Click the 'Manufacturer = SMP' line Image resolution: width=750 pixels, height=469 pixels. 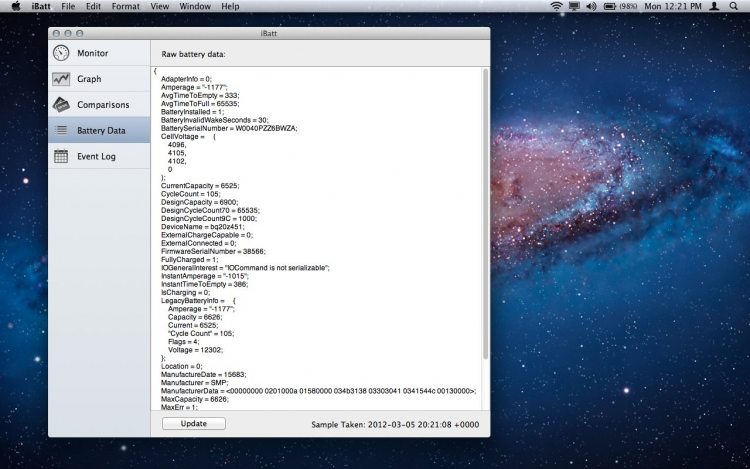[x=194, y=382]
